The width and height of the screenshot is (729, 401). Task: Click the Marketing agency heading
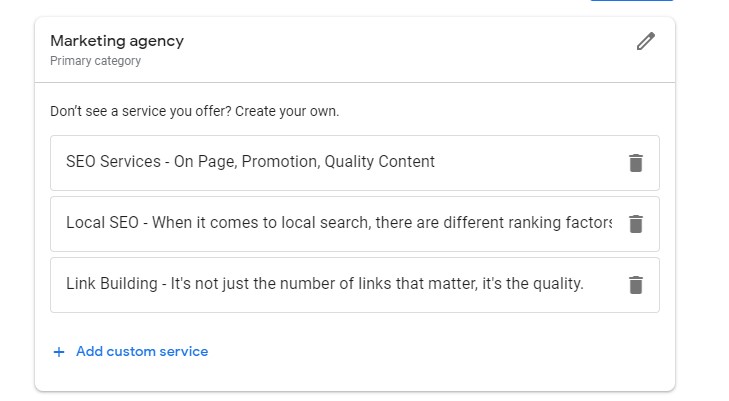click(x=117, y=41)
